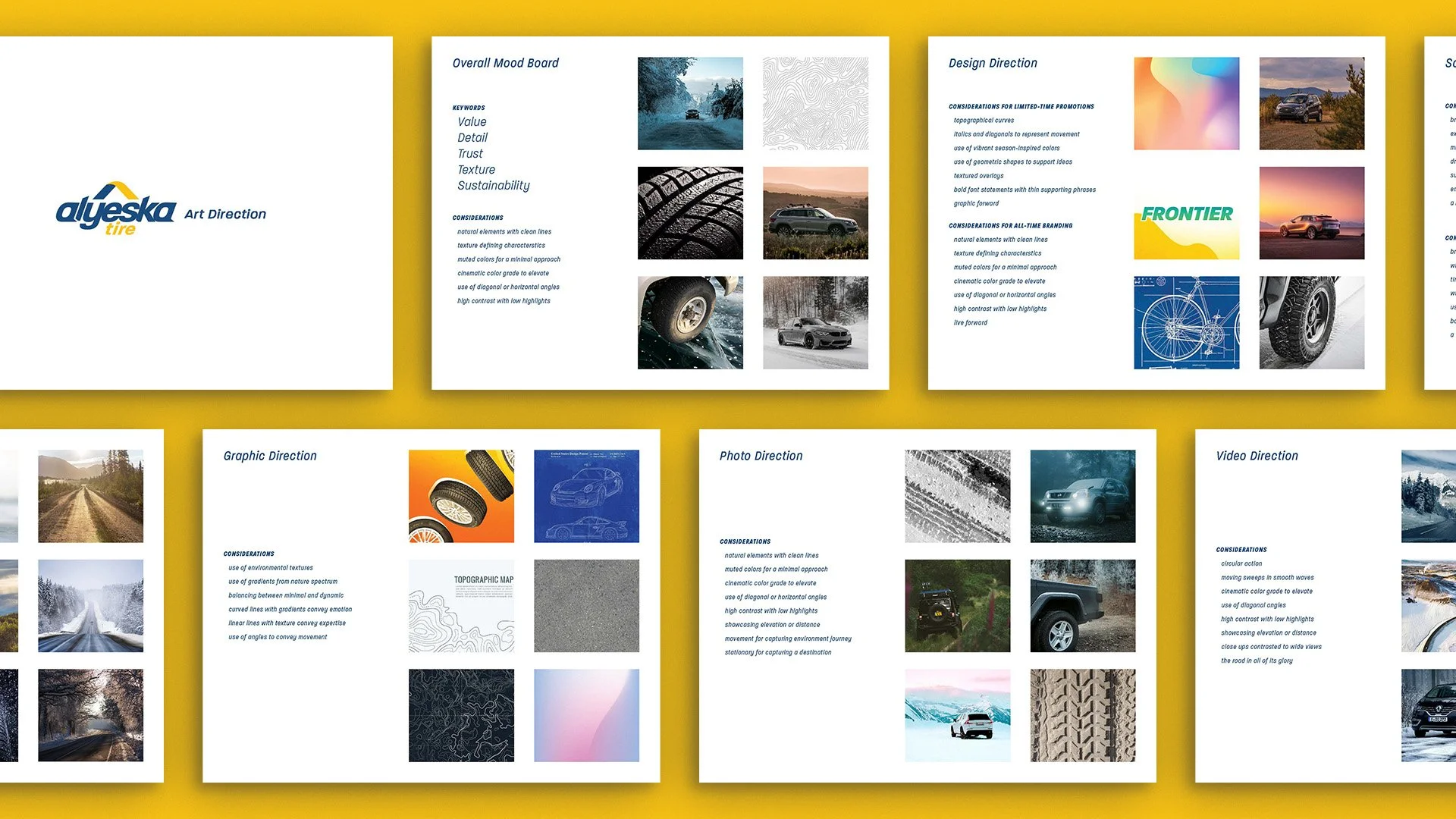
Task: Open the 'Topographic Map' thumbnail
Action: [461, 606]
